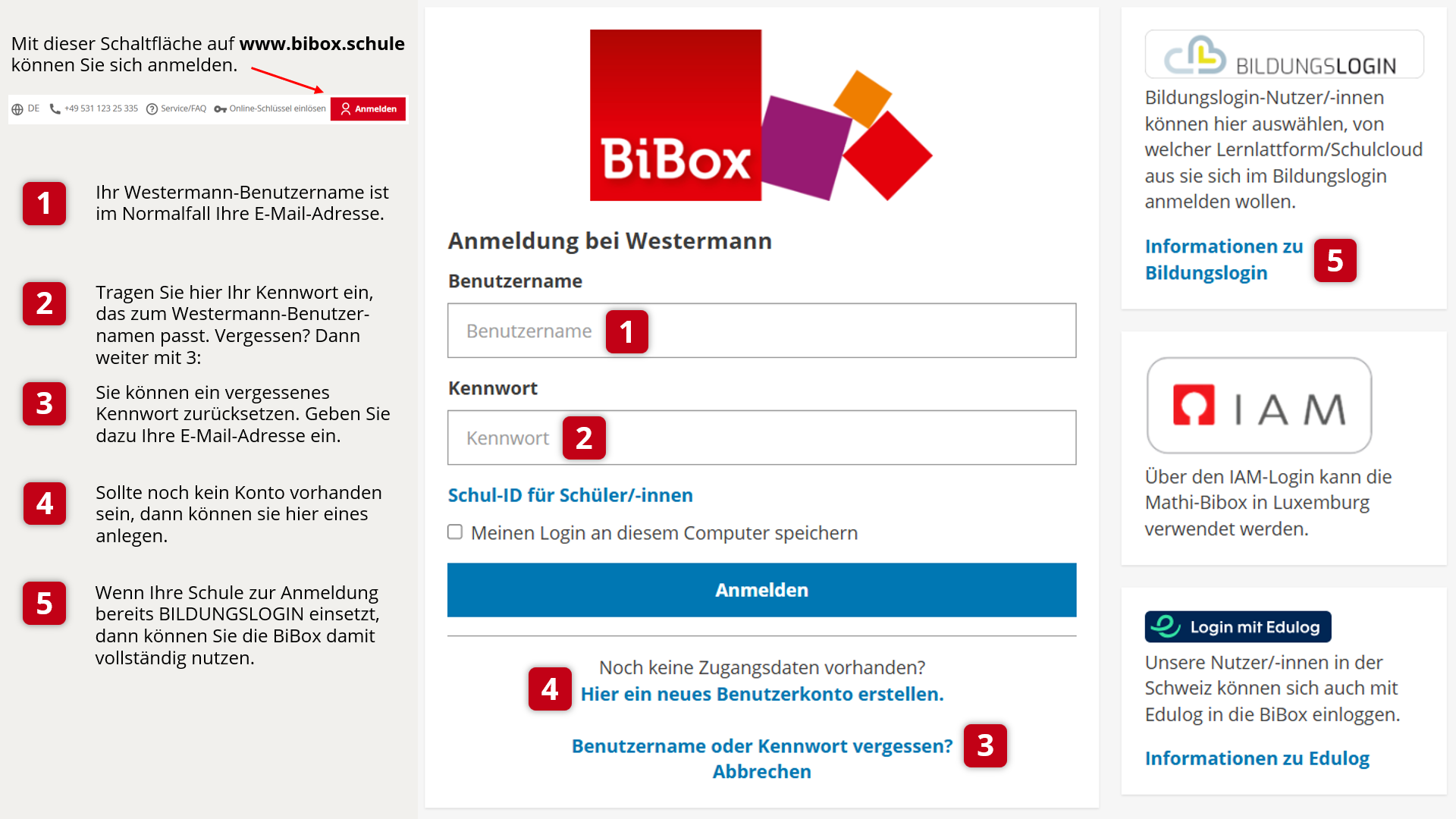This screenshot has width=1456, height=819.
Task: Open Informationen zu Bildungslogin link
Action: [1224, 259]
